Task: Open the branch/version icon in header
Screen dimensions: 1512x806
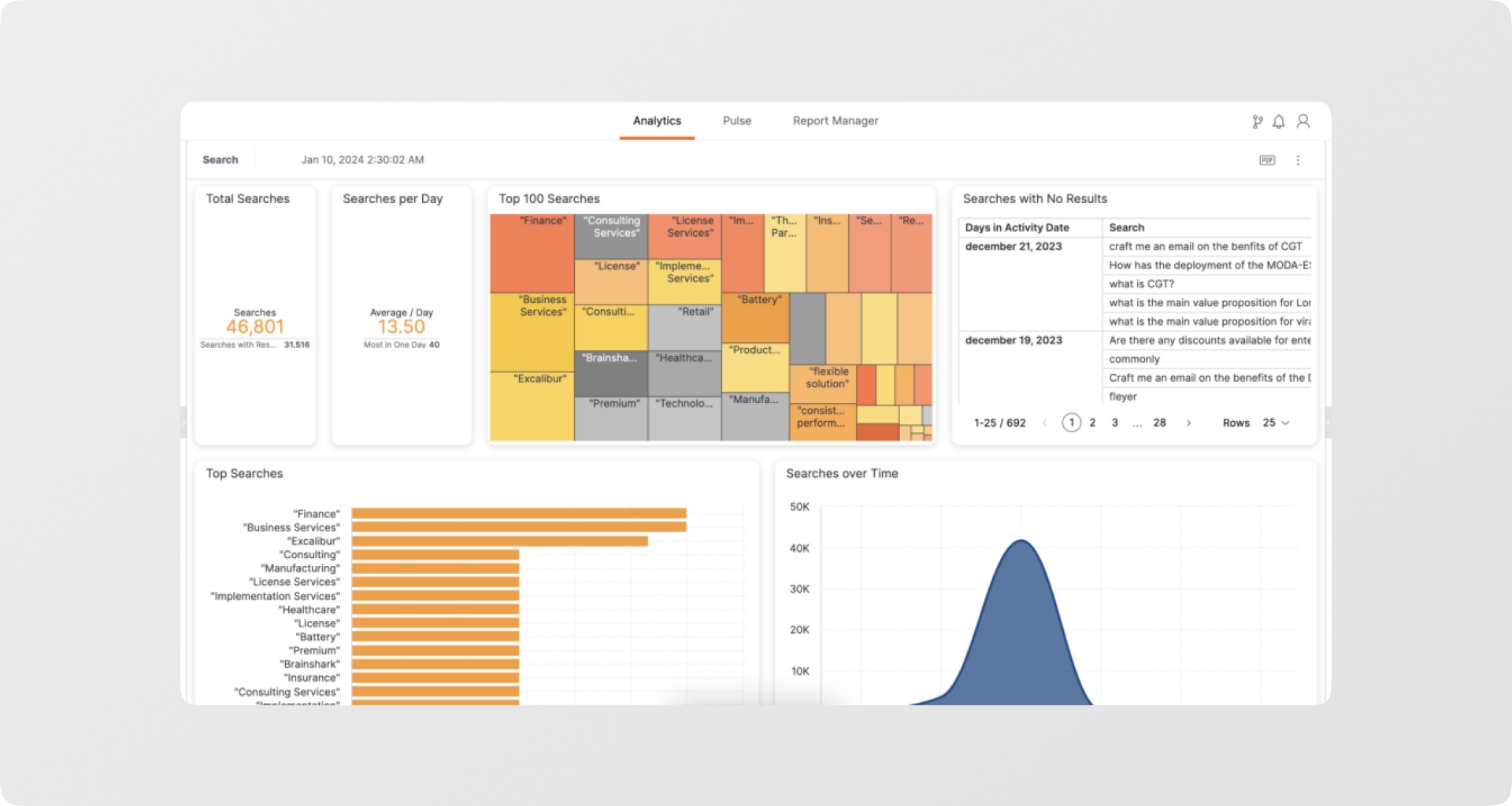Action: 1257,121
